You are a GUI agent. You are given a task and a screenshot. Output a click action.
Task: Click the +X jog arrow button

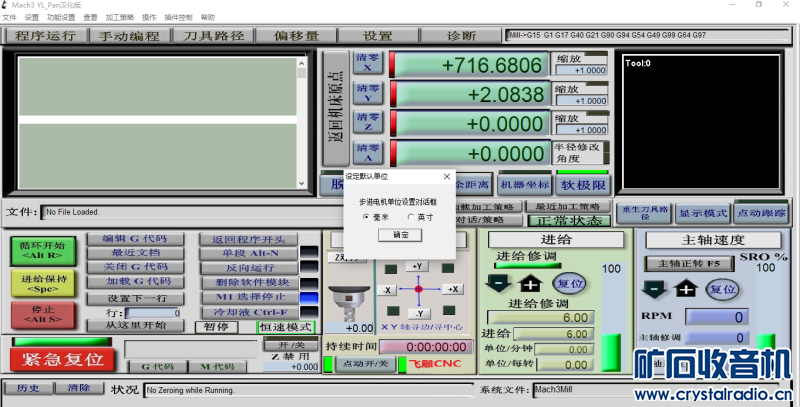click(x=452, y=289)
